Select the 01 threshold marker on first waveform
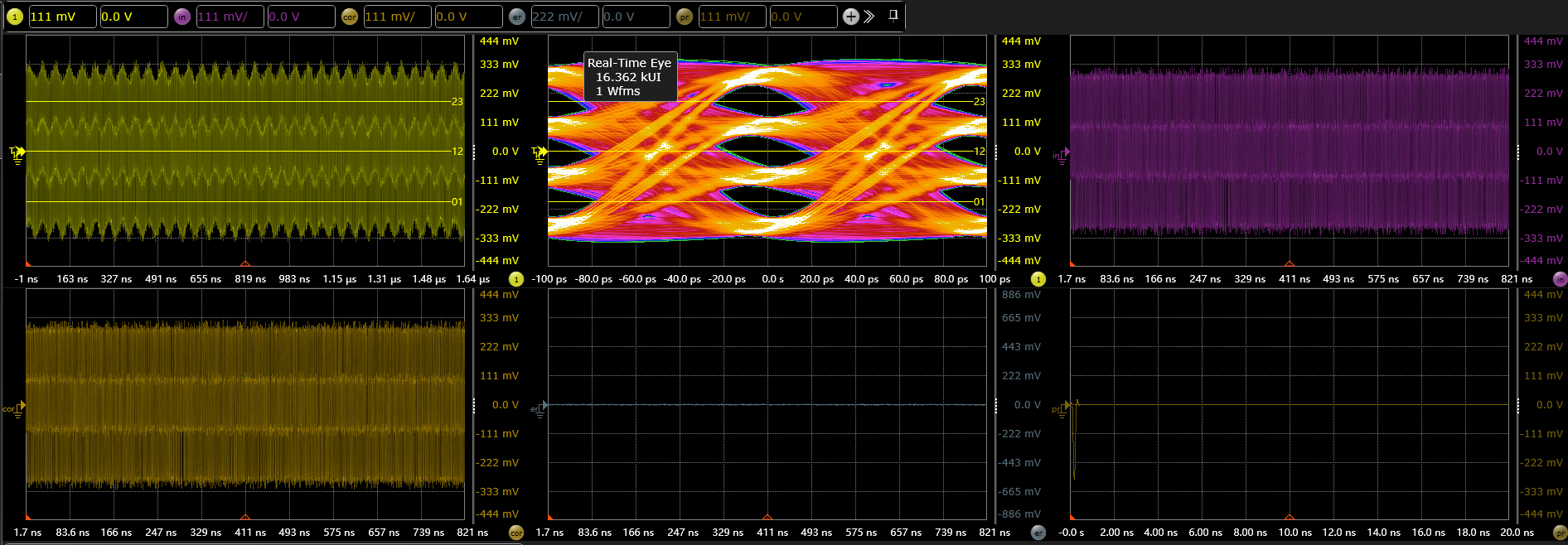Image resolution: width=1568 pixels, height=545 pixels. (457, 202)
